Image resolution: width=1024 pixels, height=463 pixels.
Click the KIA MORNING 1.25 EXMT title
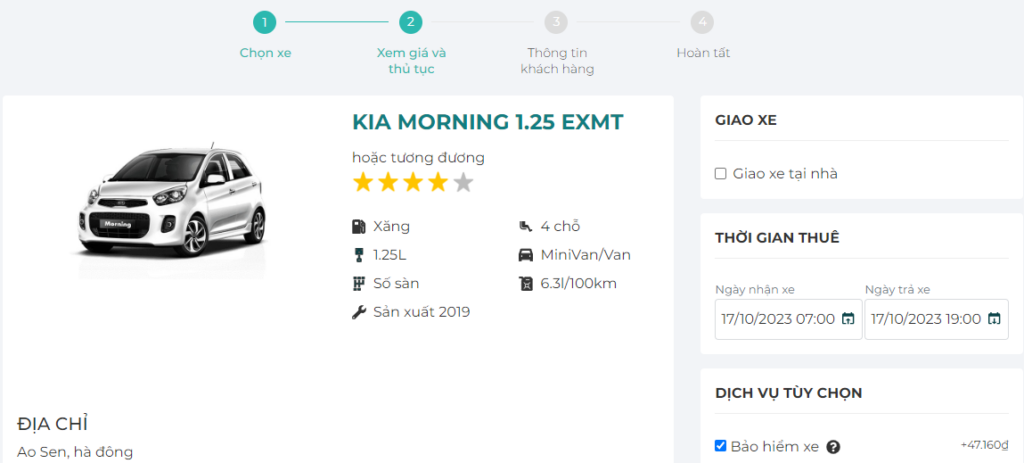click(x=487, y=122)
